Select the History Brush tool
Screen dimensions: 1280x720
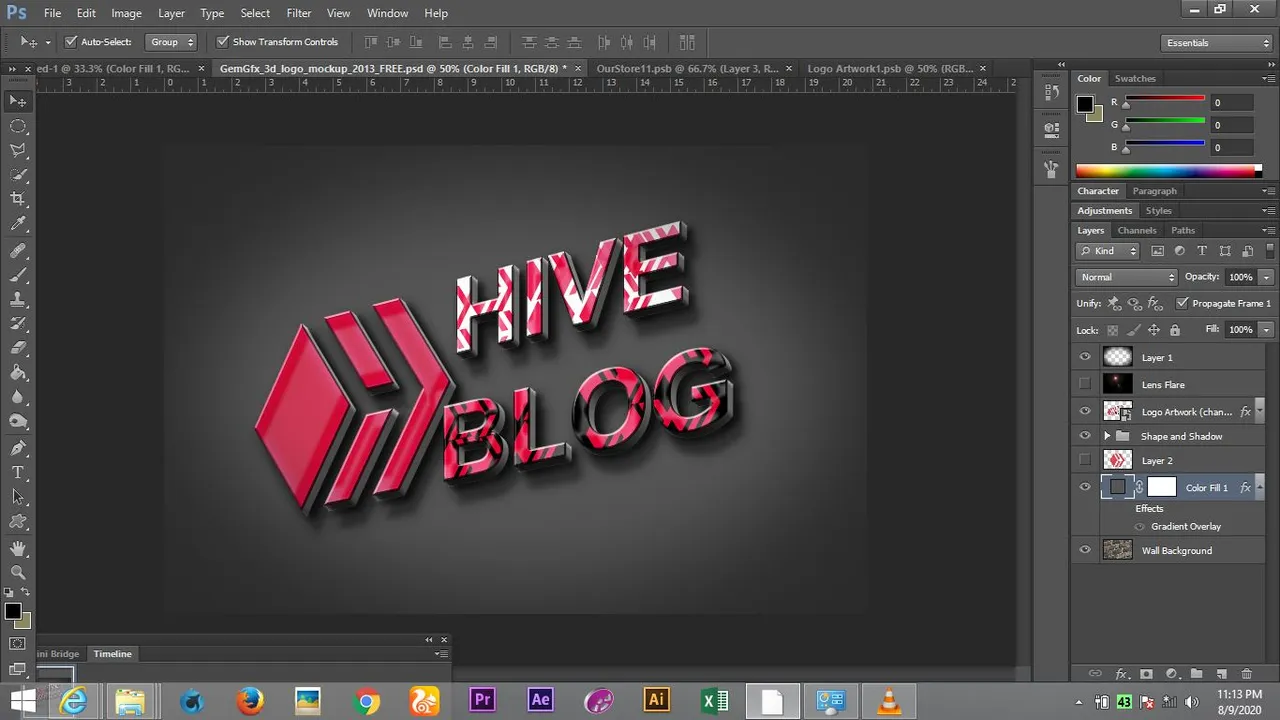(x=18, y=324)
